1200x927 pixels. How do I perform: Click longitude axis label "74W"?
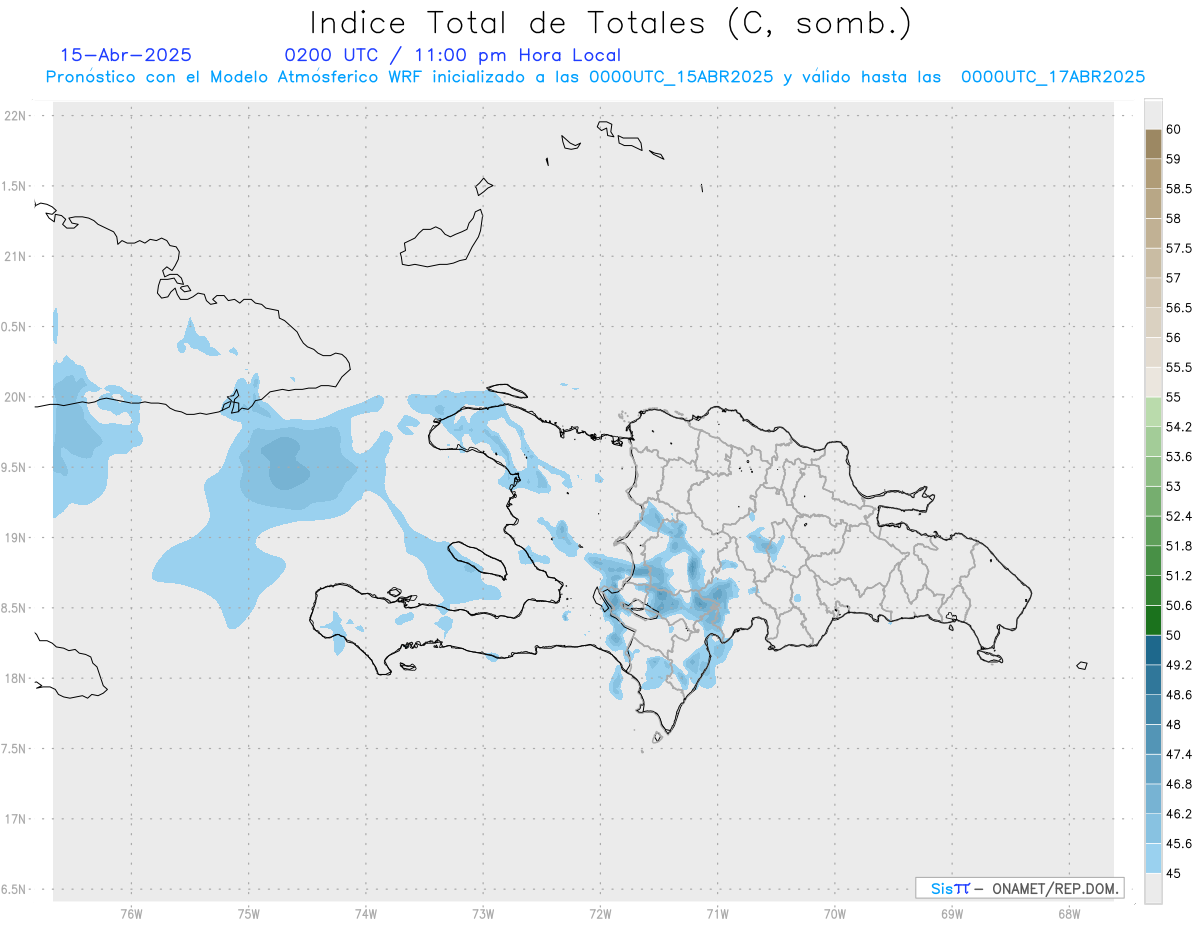pos(366,913)
